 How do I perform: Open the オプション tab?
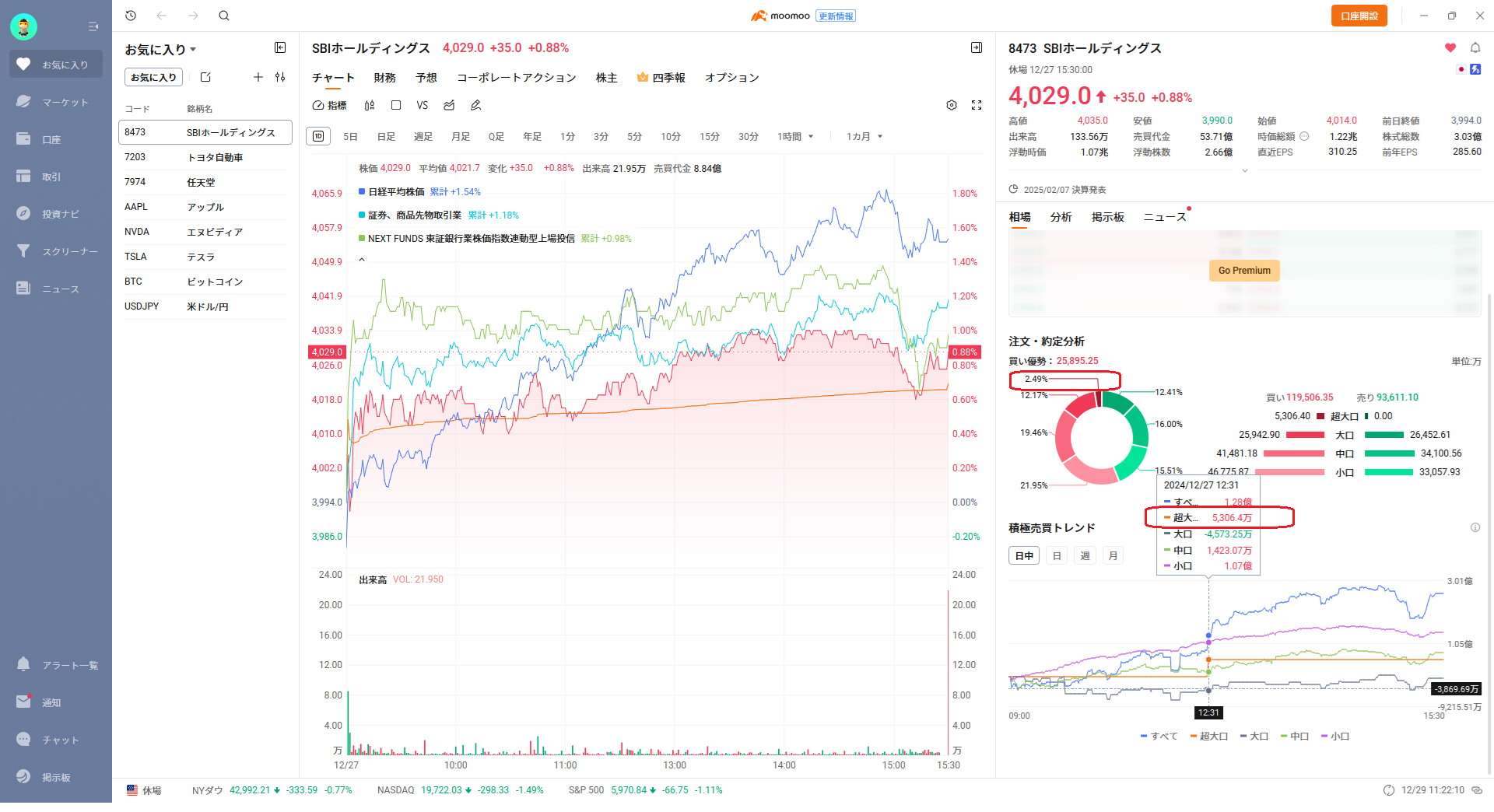(731, 77)
